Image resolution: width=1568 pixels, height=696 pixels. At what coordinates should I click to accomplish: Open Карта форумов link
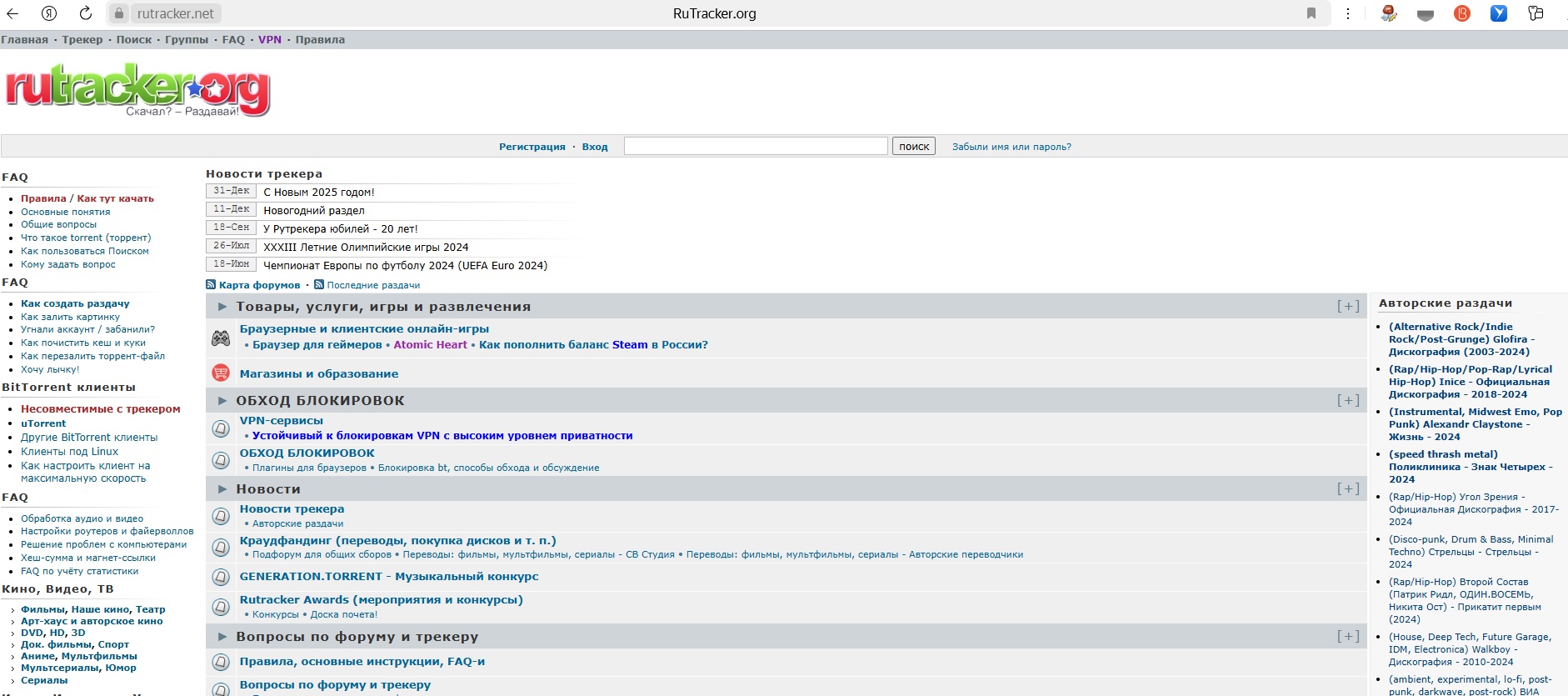pyautogui.click(x=260, y=285)
